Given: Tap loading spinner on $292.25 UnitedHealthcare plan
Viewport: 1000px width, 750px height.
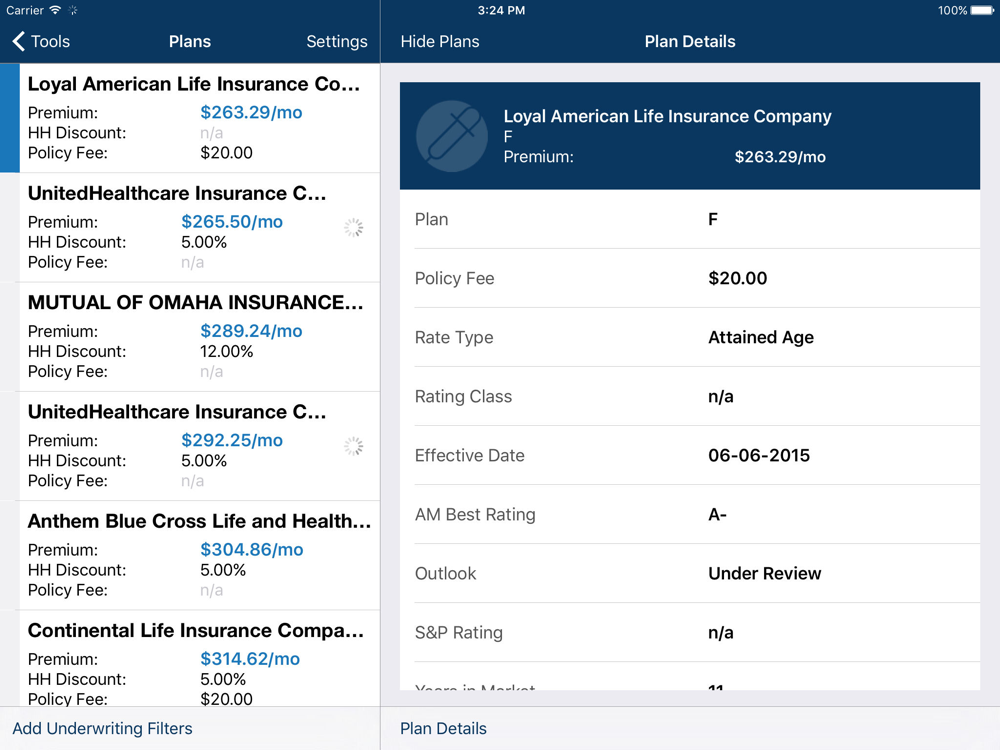Looking at the screenshot, I should coord(353,446).
